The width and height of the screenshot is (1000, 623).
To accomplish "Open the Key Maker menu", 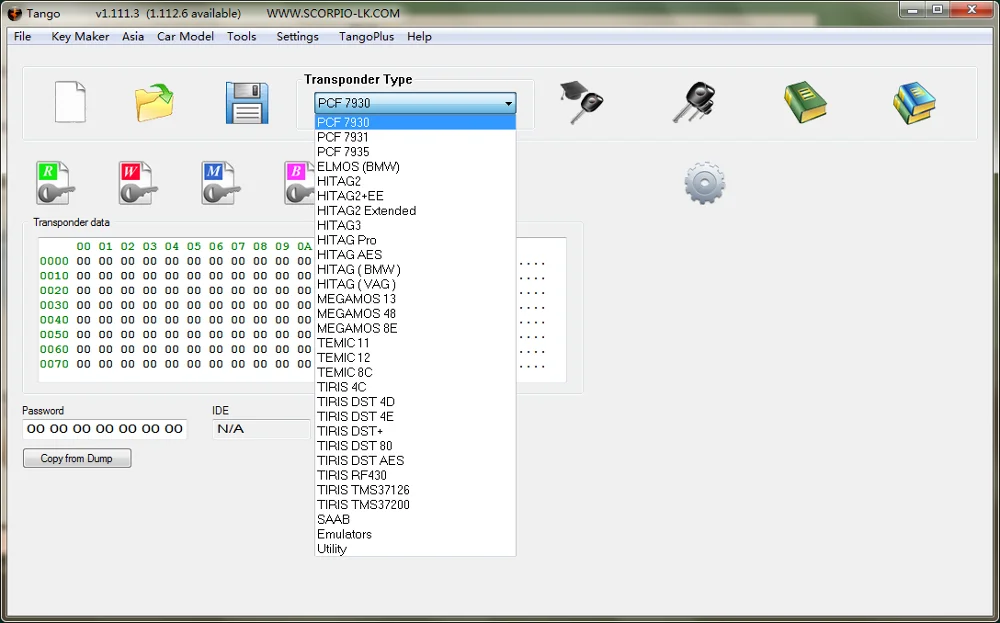I will tap(79, 36).
